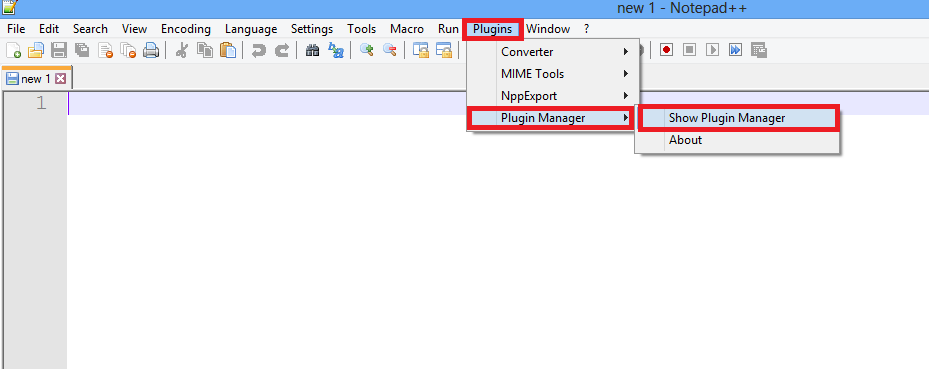Click the Copy toolbar icon
Viewport: 929px width, 369px height.
click(x=205, y=50)
